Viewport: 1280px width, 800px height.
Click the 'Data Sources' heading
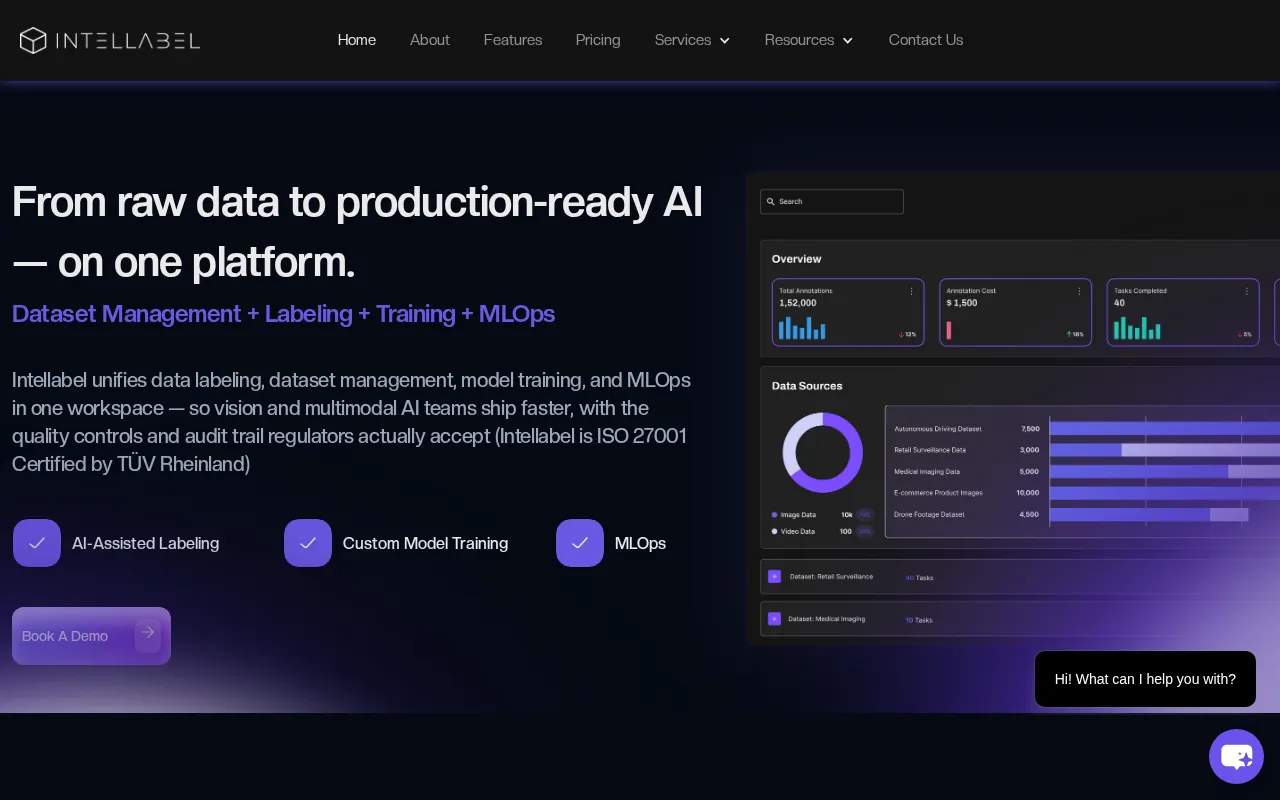click(x=807, y=386)
